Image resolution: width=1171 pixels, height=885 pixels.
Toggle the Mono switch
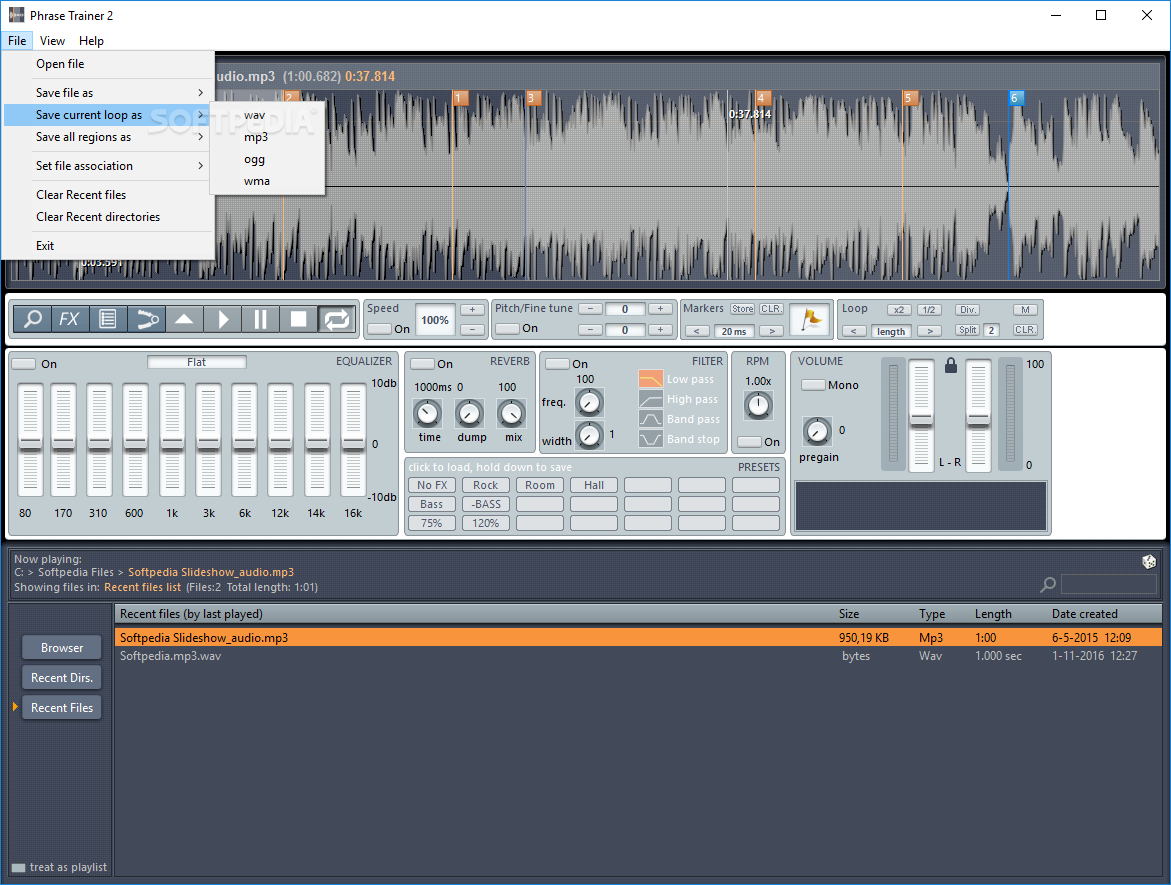pyautogui.click(x=813, y=385)
